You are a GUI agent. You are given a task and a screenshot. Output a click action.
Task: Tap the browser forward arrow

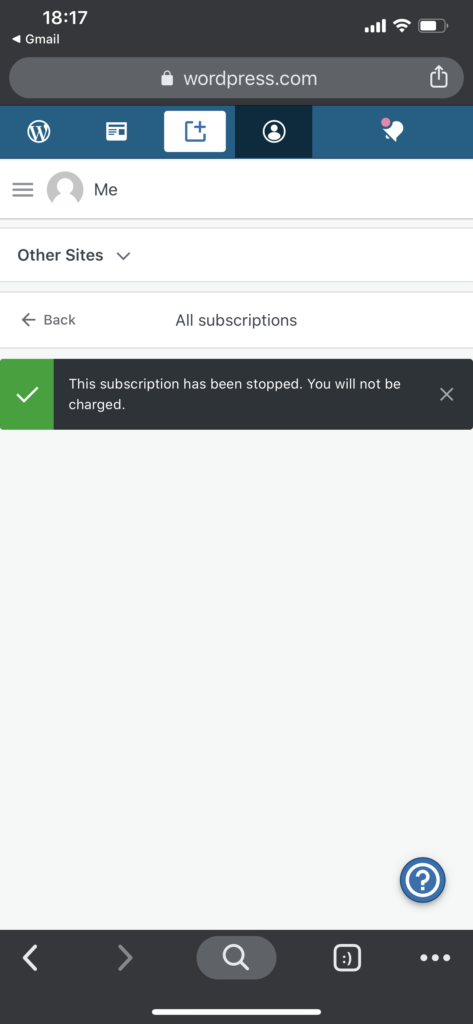coord(124,958)
